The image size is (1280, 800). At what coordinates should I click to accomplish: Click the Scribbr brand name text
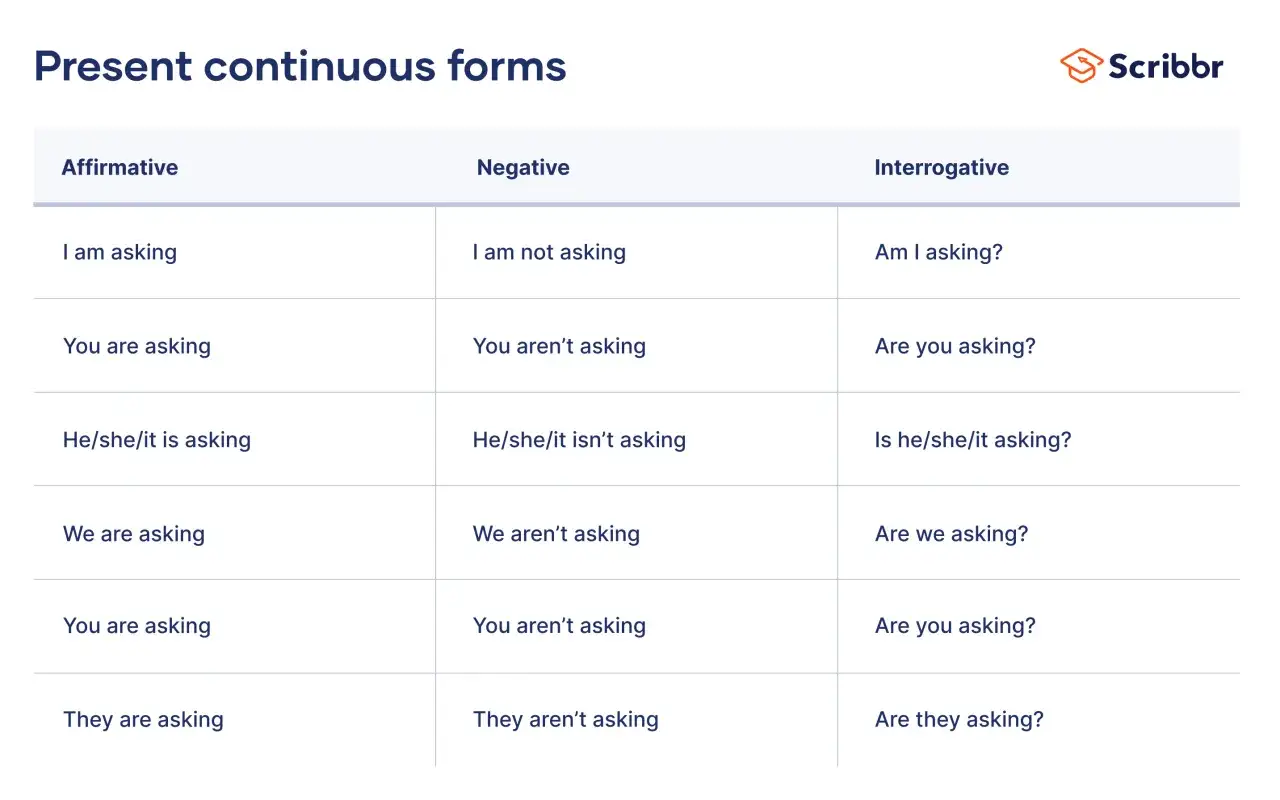pos(1166,66)
